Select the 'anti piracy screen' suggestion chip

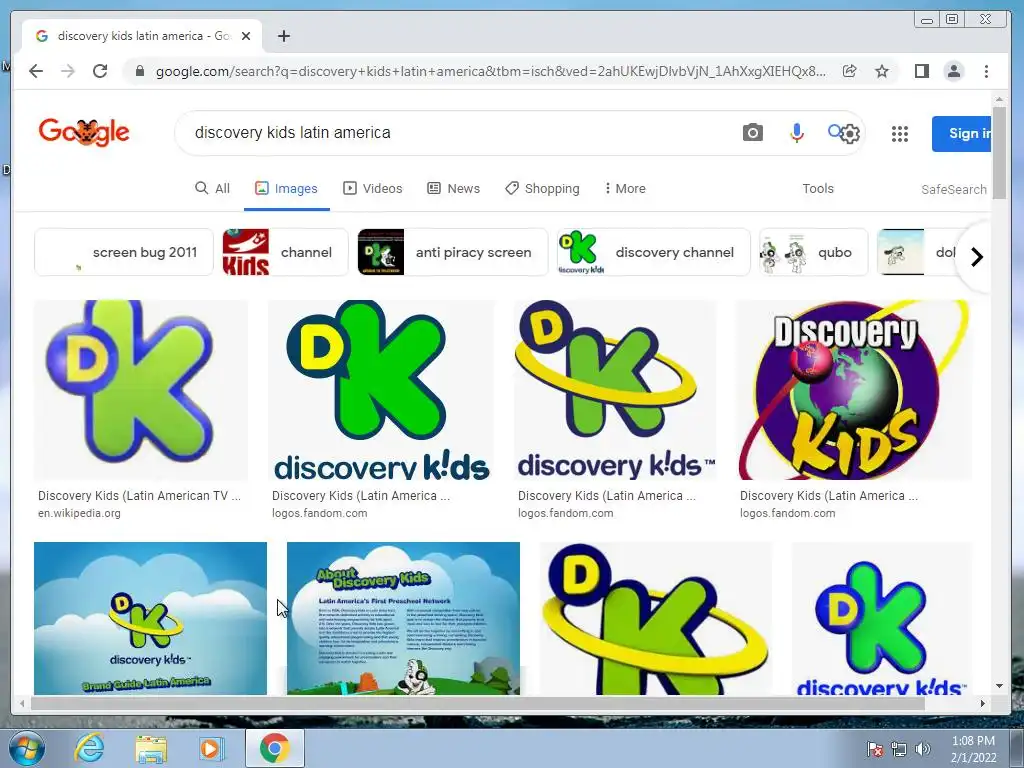click(x=453, y=252)
